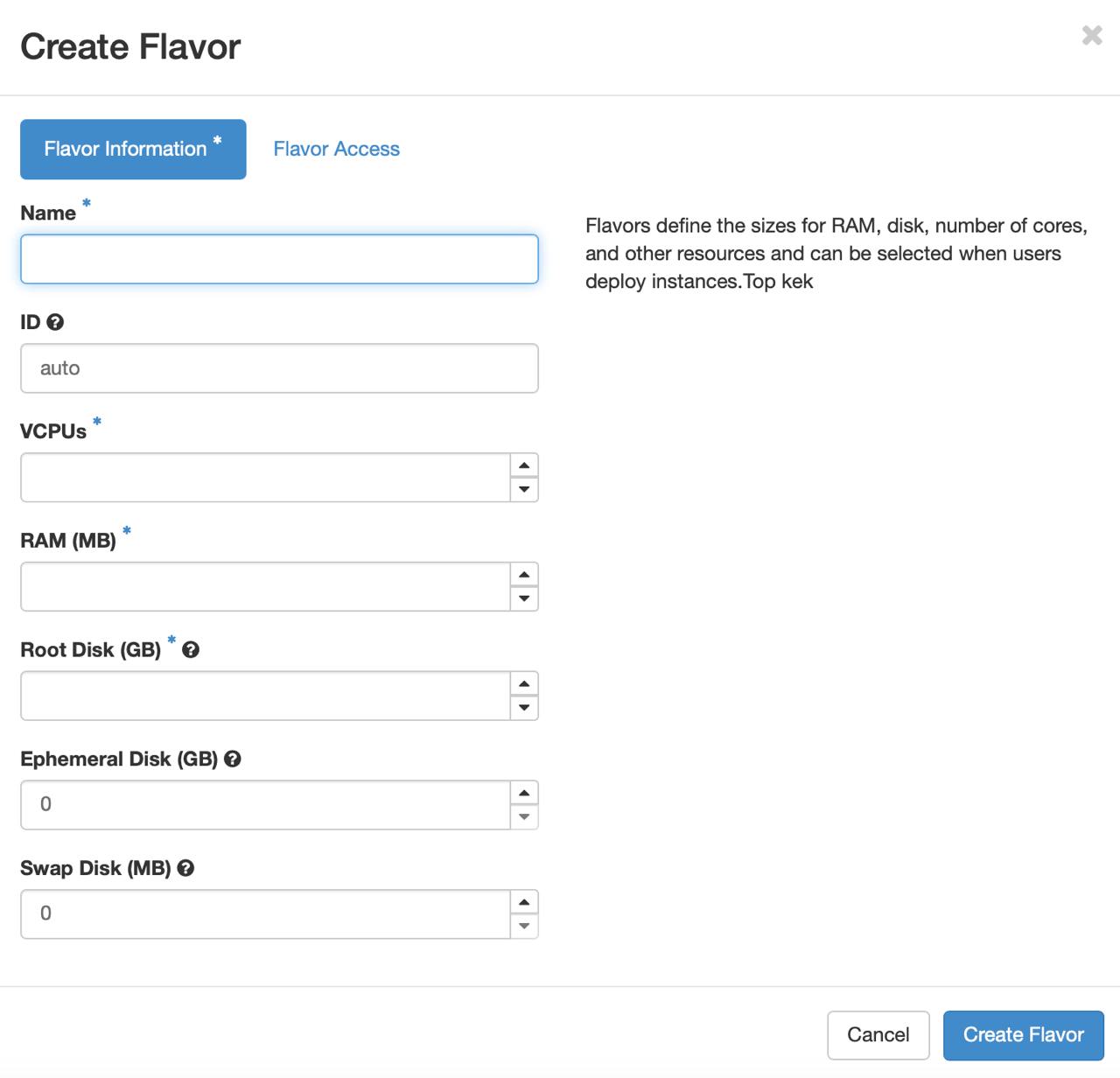
Task: Click the Swap Disk help icon
Action: pyautogui.click(x=185, y=868)
